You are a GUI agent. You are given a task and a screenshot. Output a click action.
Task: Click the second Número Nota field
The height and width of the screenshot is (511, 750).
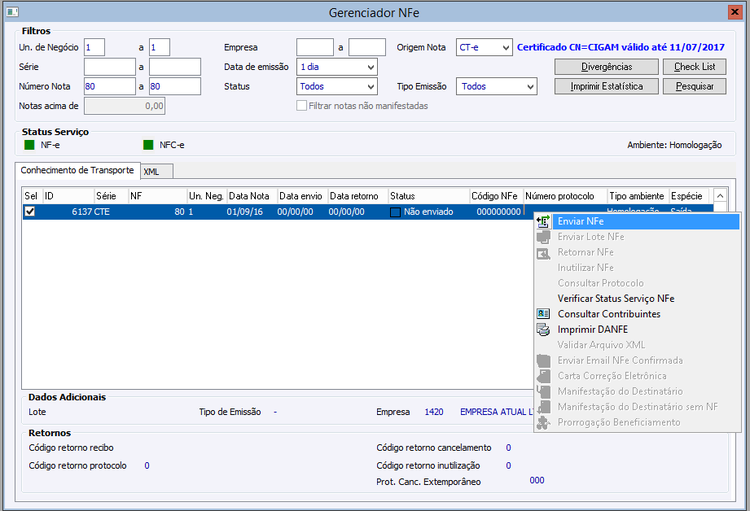click(175, 87)
